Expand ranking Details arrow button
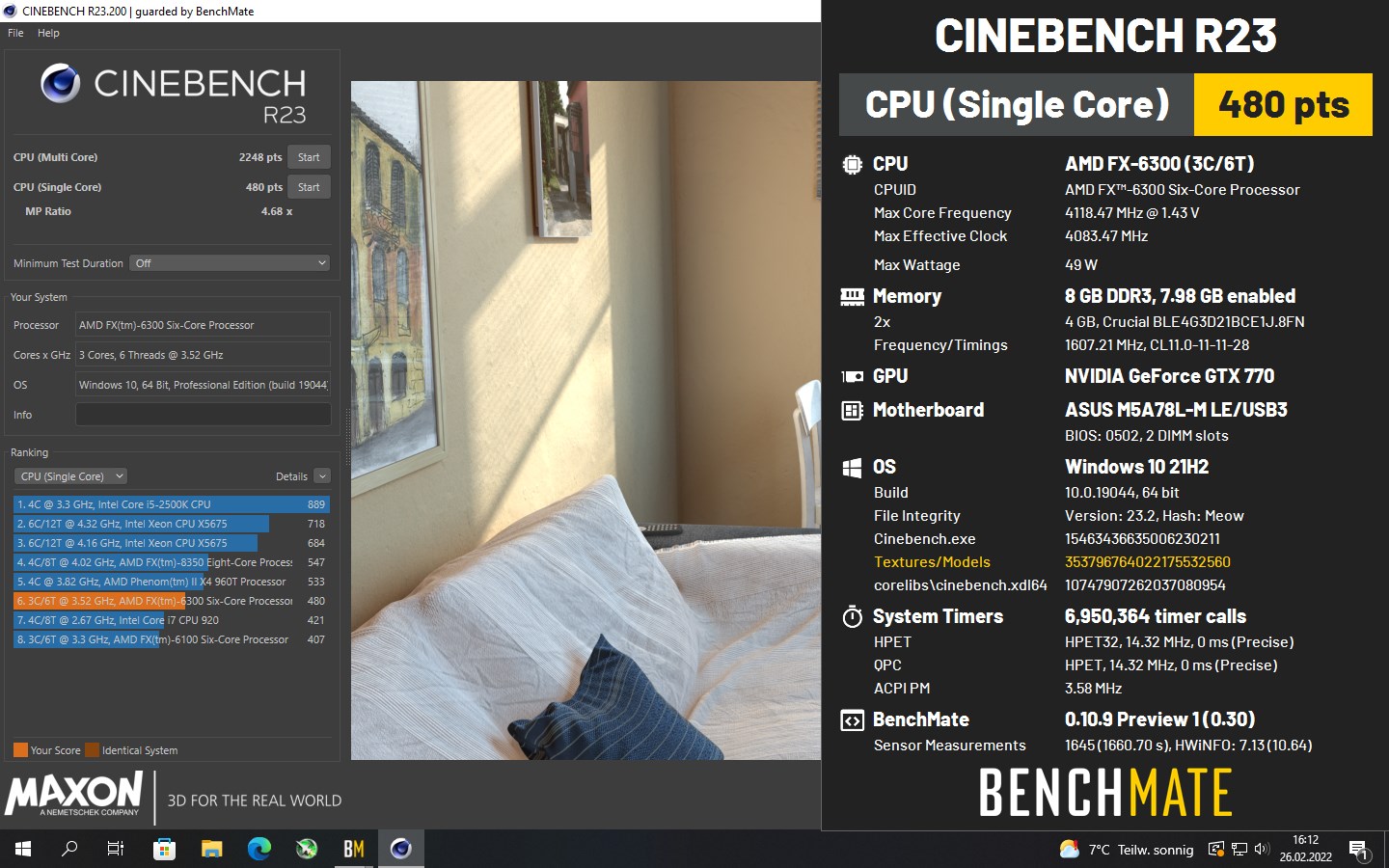The width and height of the screenshot is (1389, 868). pos(322,476)
